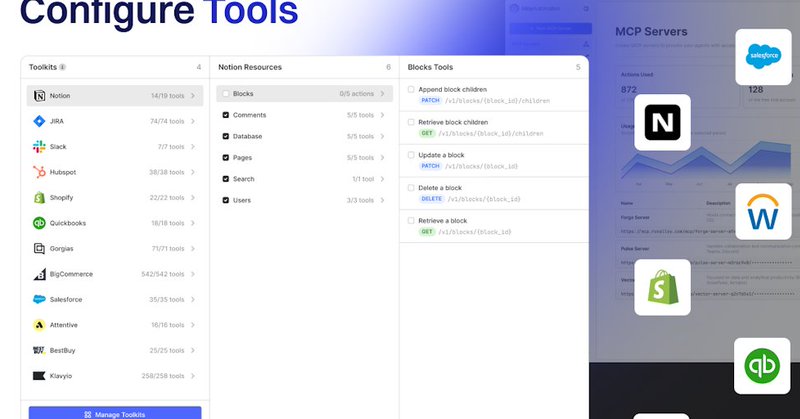This screenshot has width=800, height=419.
Task: Uncheck the Comments resource checkbox
Action: pyautogui.click(x=226, y=115)
